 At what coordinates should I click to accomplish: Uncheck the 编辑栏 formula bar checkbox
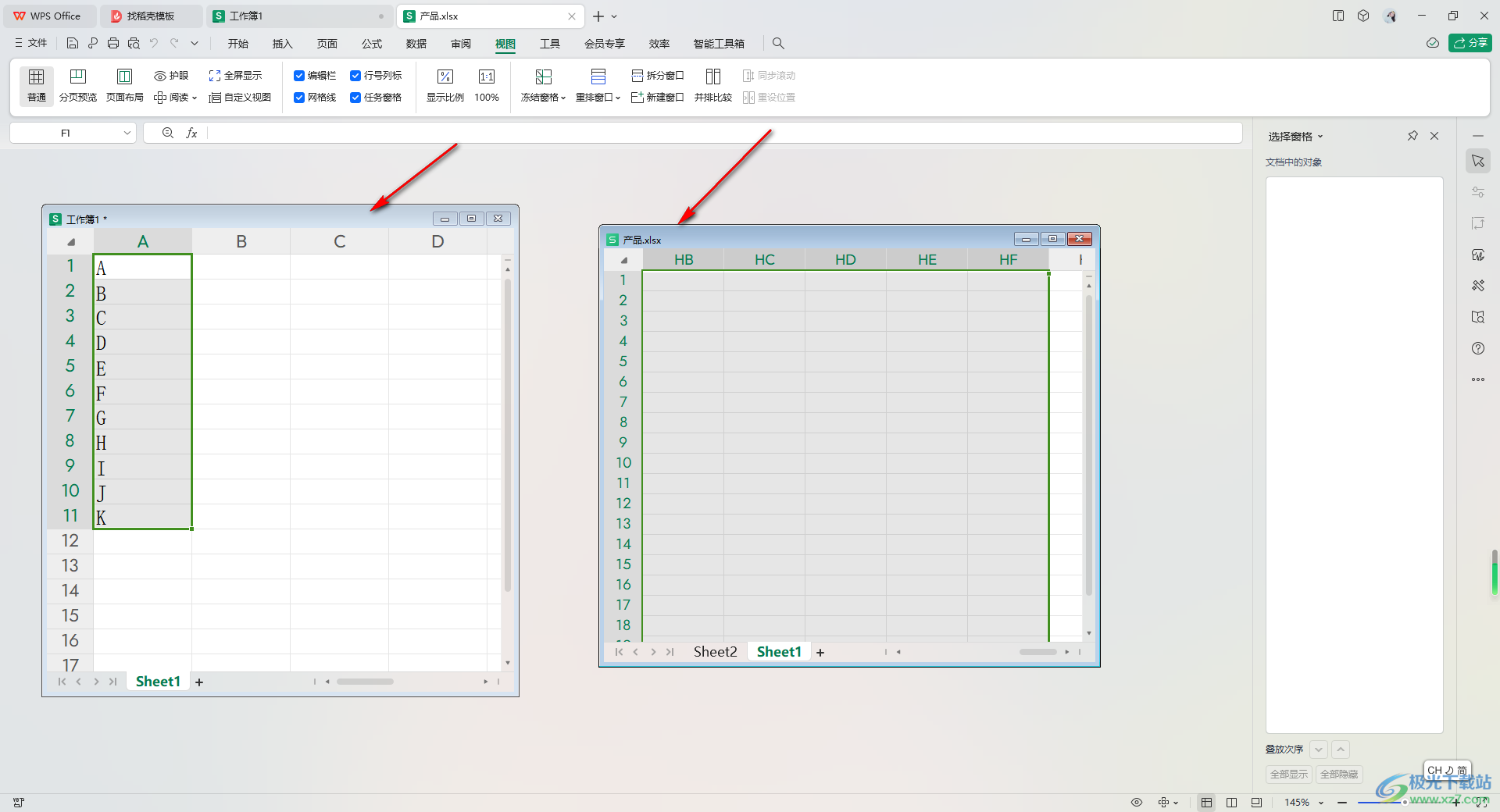pyautogui.click(x=299, y=76)
